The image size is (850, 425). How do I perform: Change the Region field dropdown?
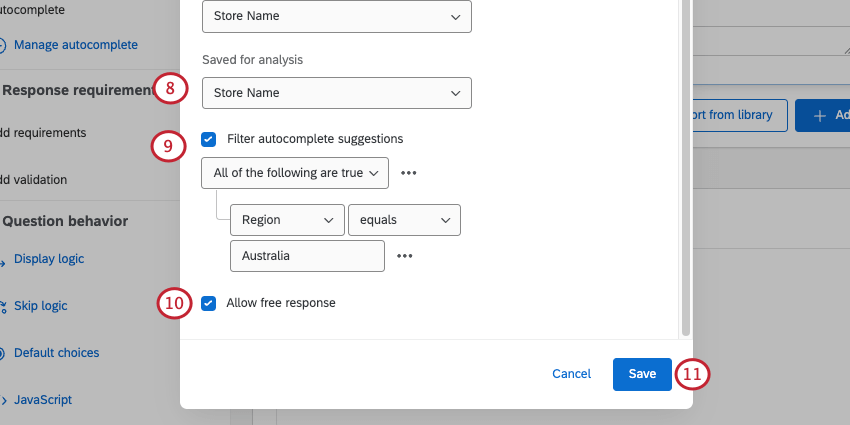click(286, 220)
